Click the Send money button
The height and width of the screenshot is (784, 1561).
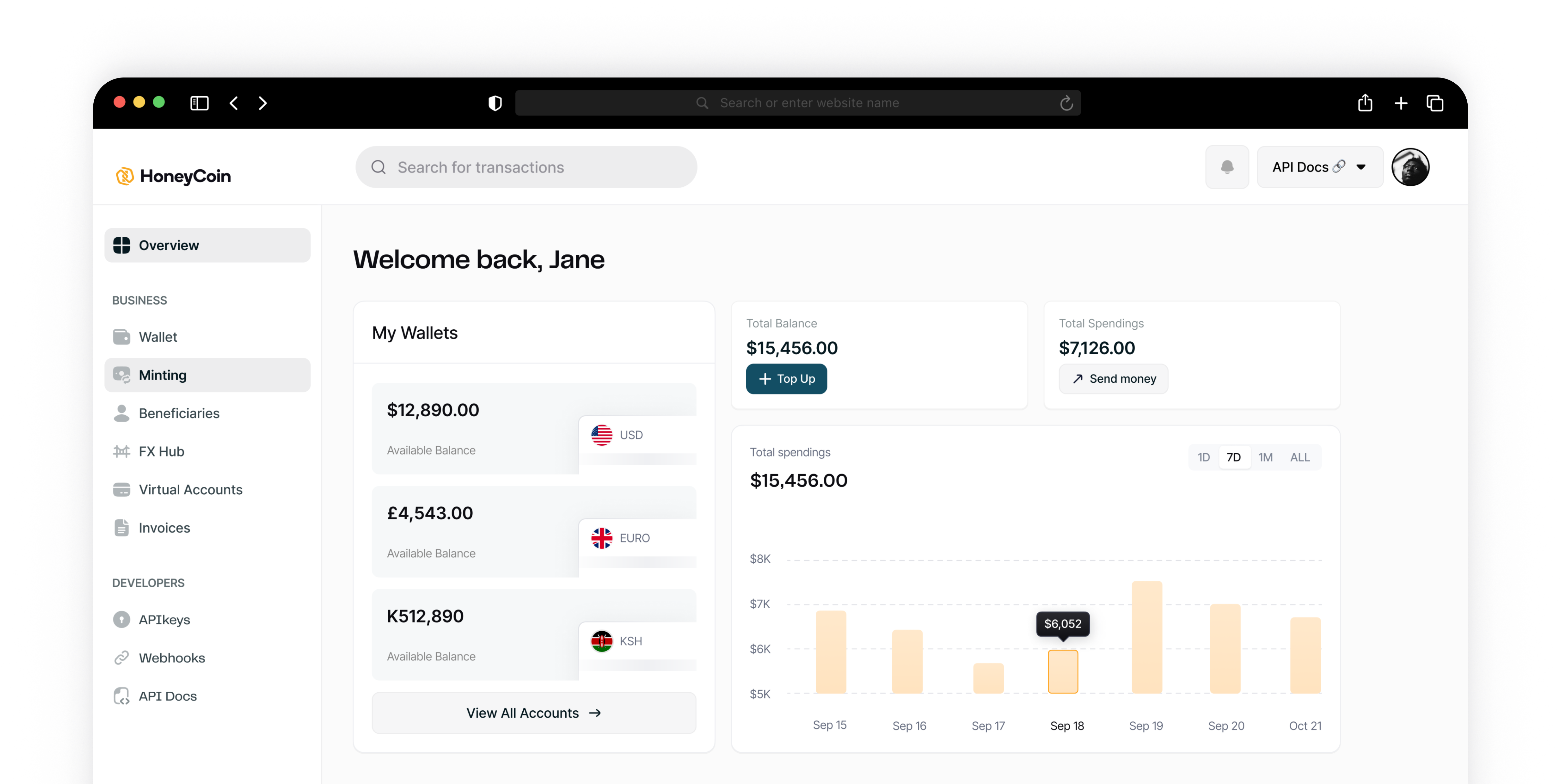(1113, 379)
